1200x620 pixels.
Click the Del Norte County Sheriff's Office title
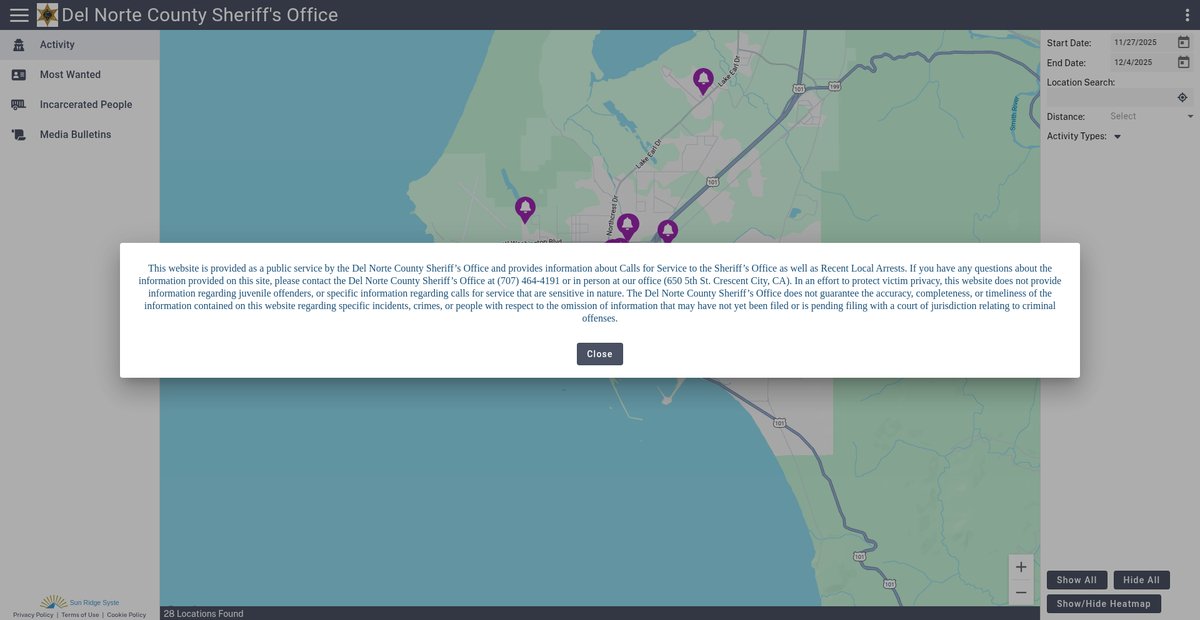coord(200,15)
